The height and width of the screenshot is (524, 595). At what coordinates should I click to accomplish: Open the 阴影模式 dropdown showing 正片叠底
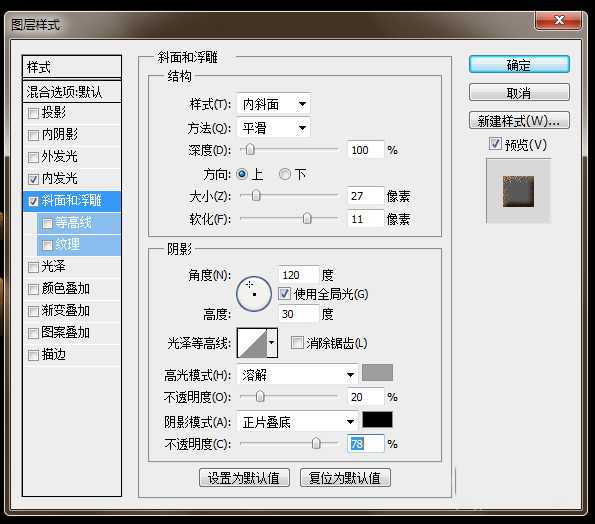297,422
